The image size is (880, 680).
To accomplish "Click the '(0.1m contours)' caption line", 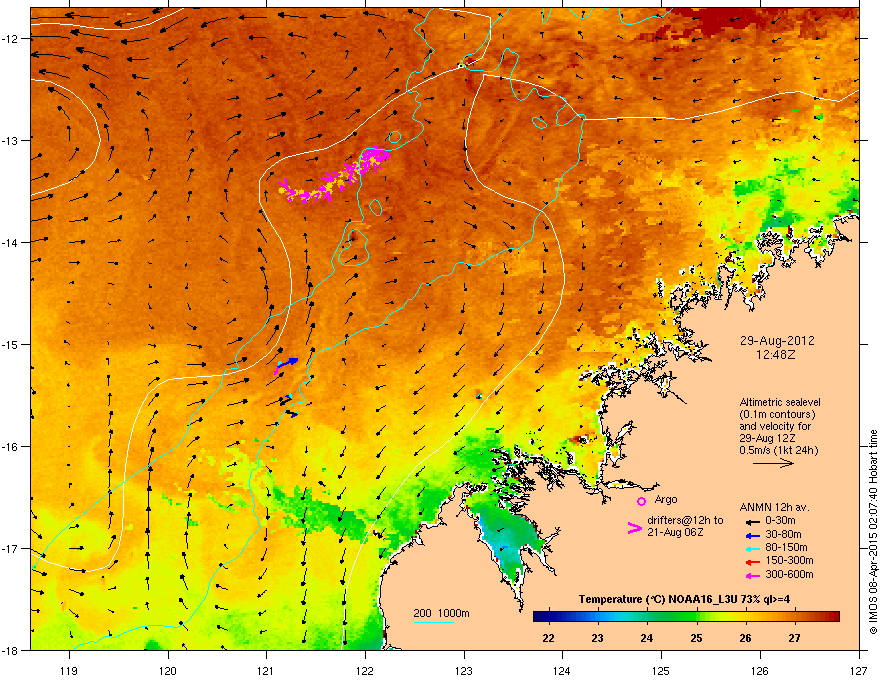I will (777, 414).
